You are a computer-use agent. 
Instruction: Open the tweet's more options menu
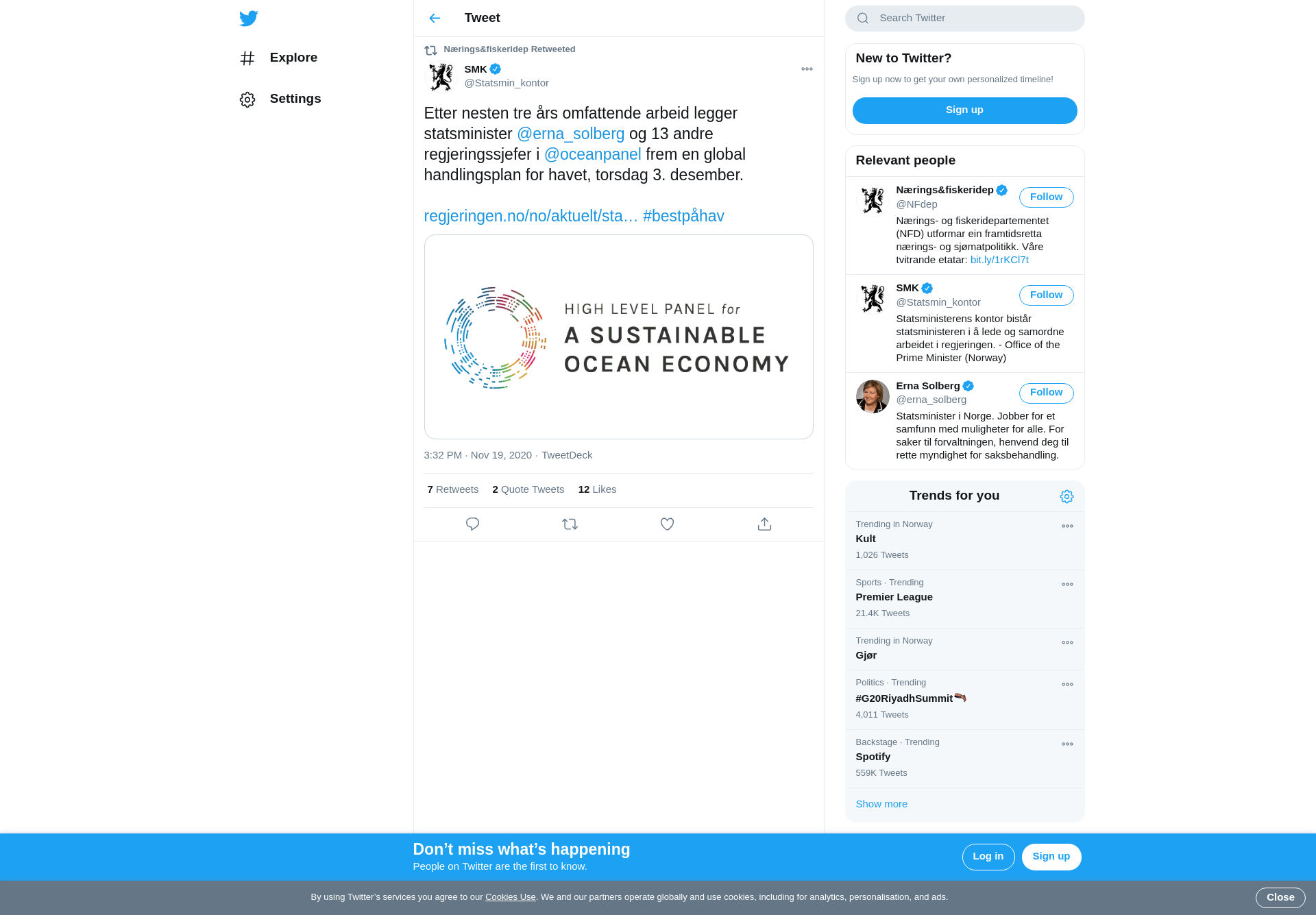807,69
